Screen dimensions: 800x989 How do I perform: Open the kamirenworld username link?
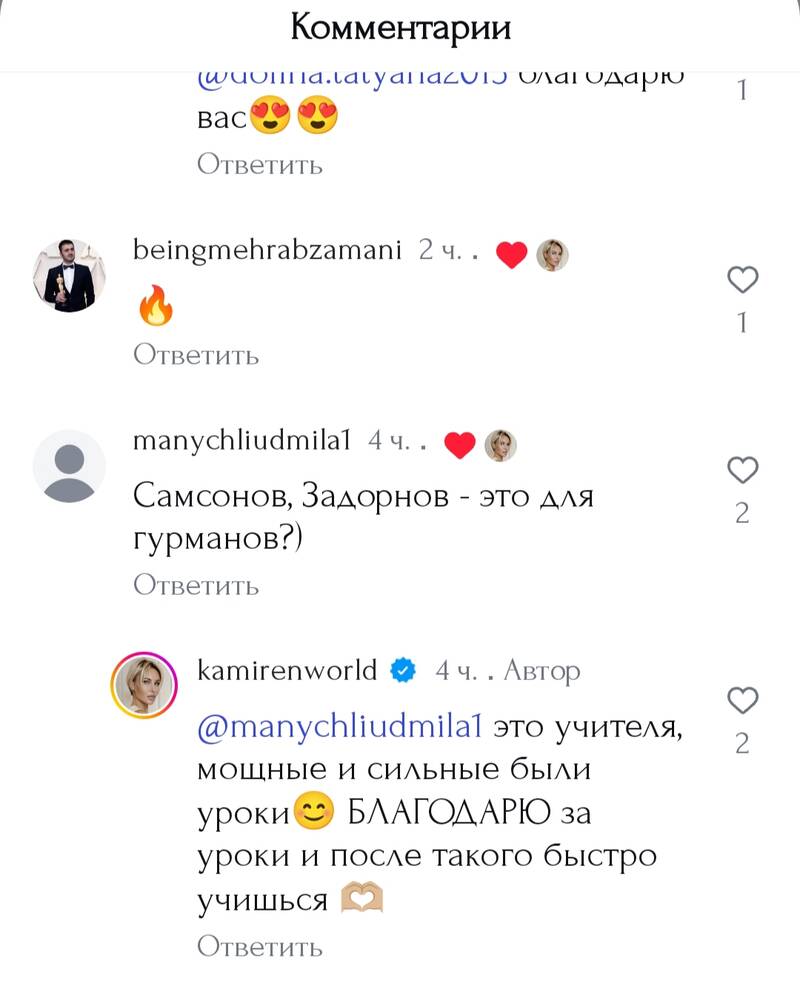pyautogui.click(x=287, y=670)
